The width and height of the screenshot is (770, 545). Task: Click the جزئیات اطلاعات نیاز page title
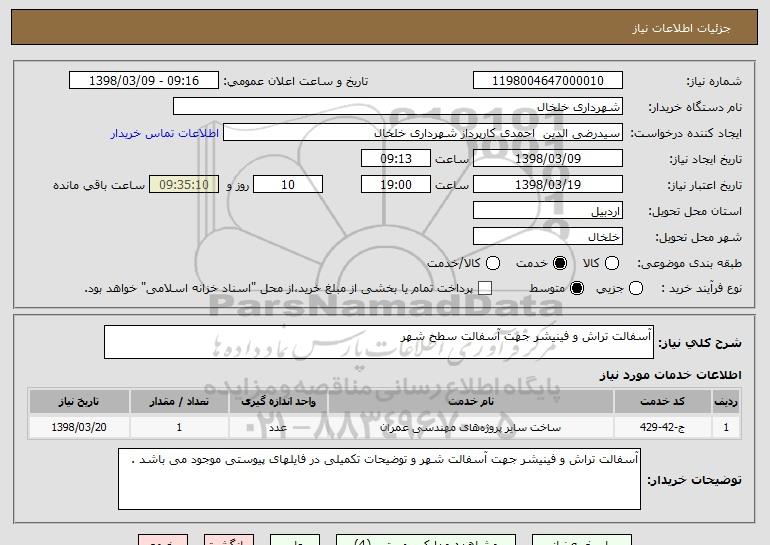click(x=681, y=28)
